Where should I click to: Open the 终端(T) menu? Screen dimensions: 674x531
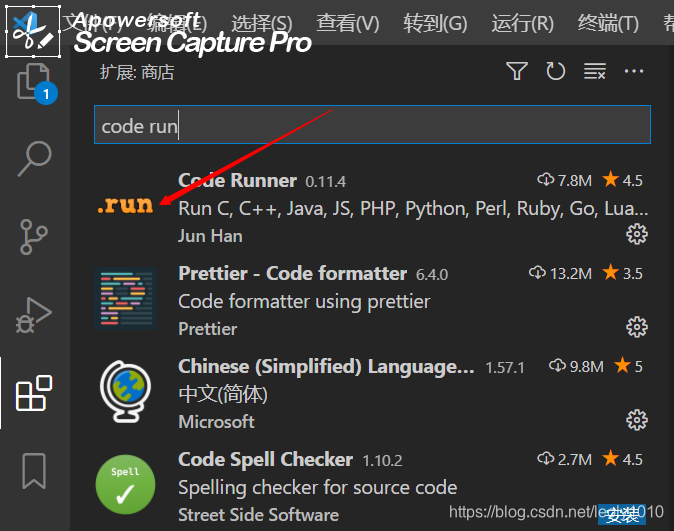tap(608, 23)
